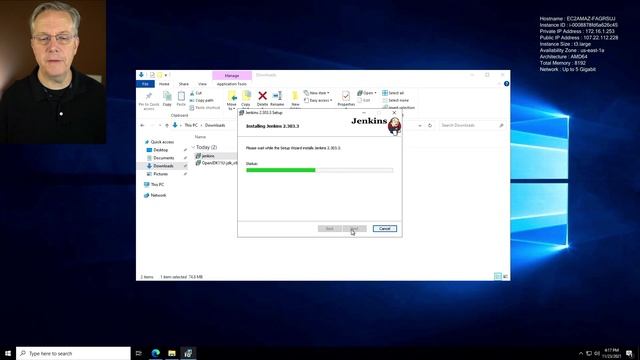The width and height of the screenshot is (640, 360).
Task: Click the Jenkins installer taskbar icon
Action: (188, 353)
